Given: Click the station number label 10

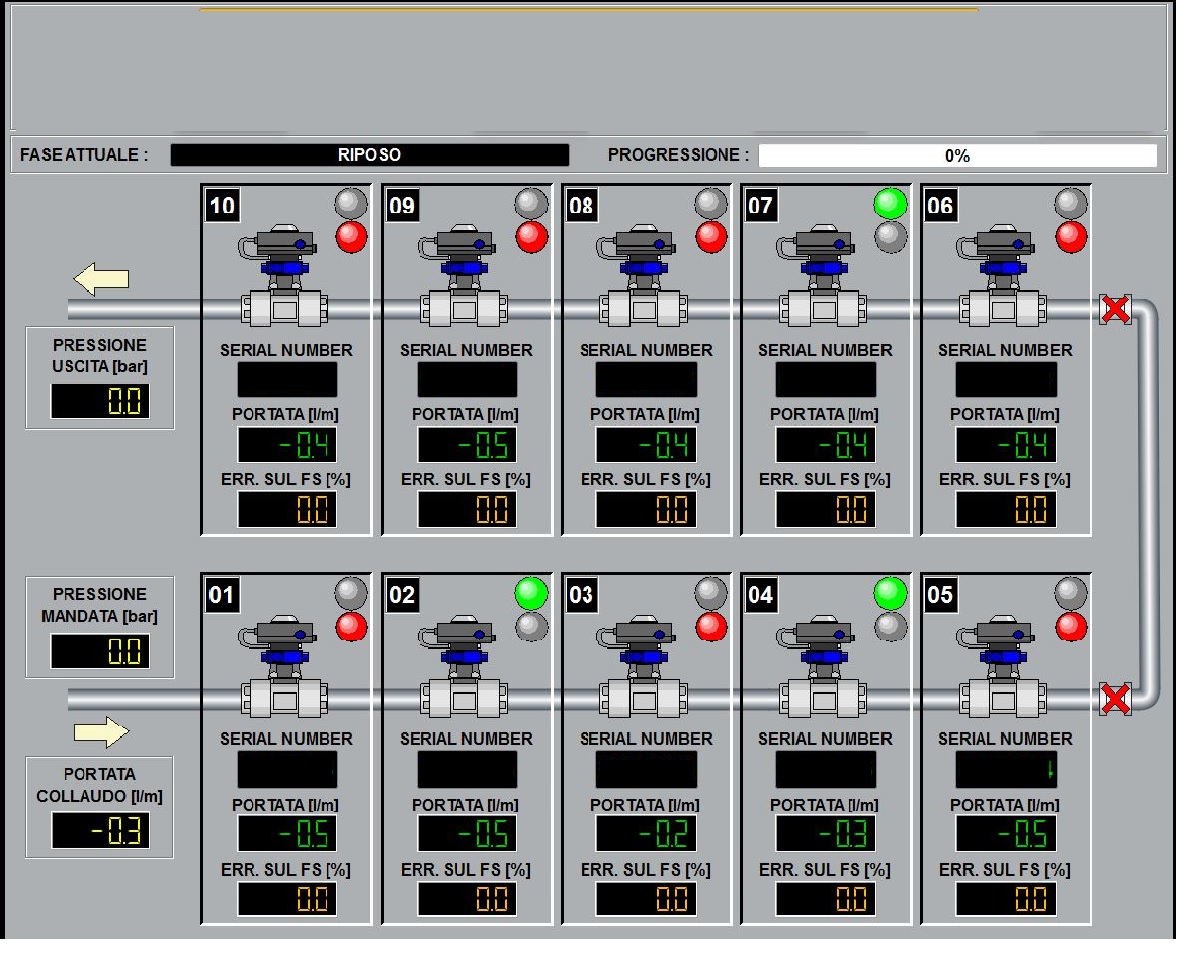Looking at the screenshot, I should (x=222, y=206).
